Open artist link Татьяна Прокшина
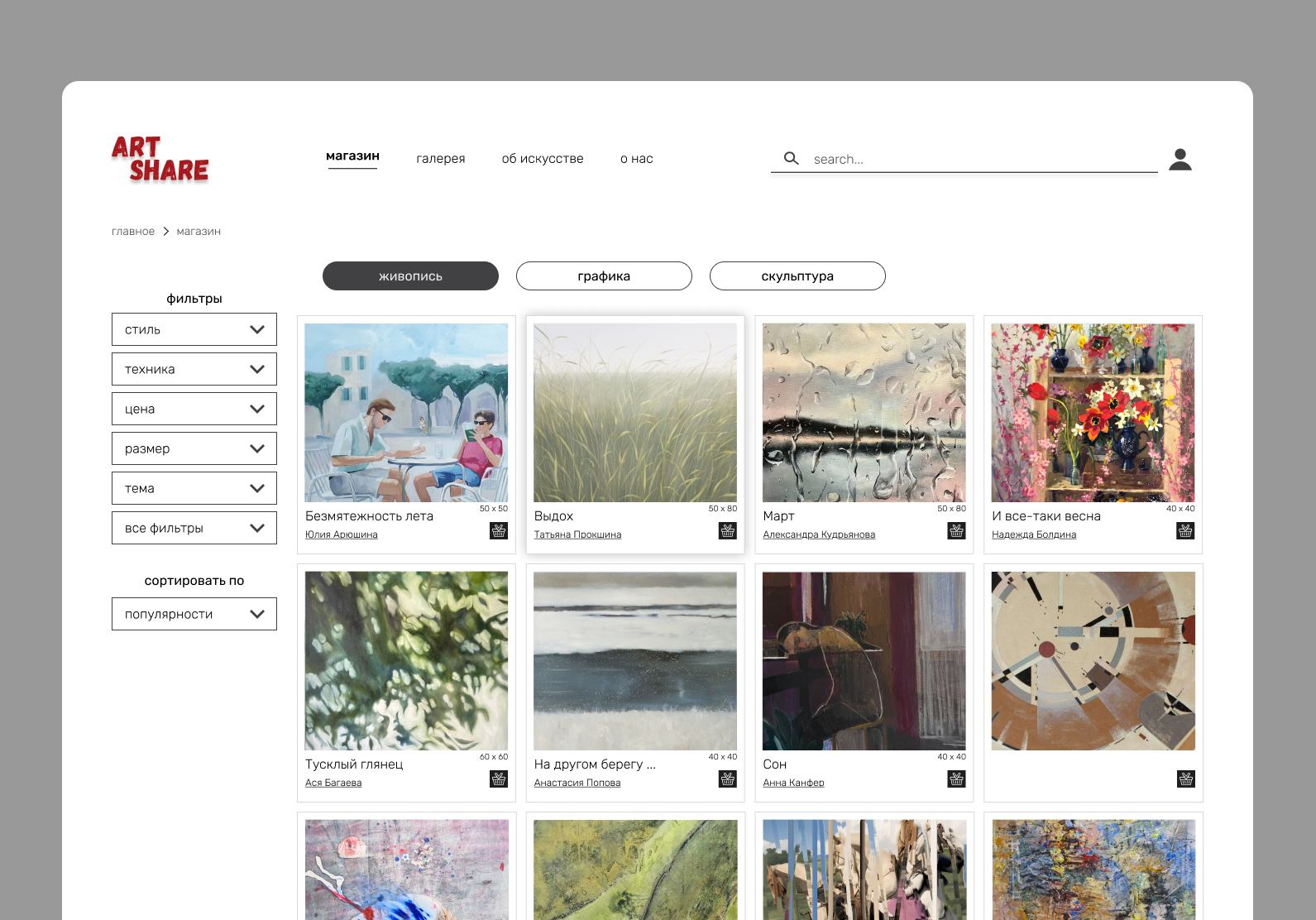The image size is (1316, 920). 577,535
